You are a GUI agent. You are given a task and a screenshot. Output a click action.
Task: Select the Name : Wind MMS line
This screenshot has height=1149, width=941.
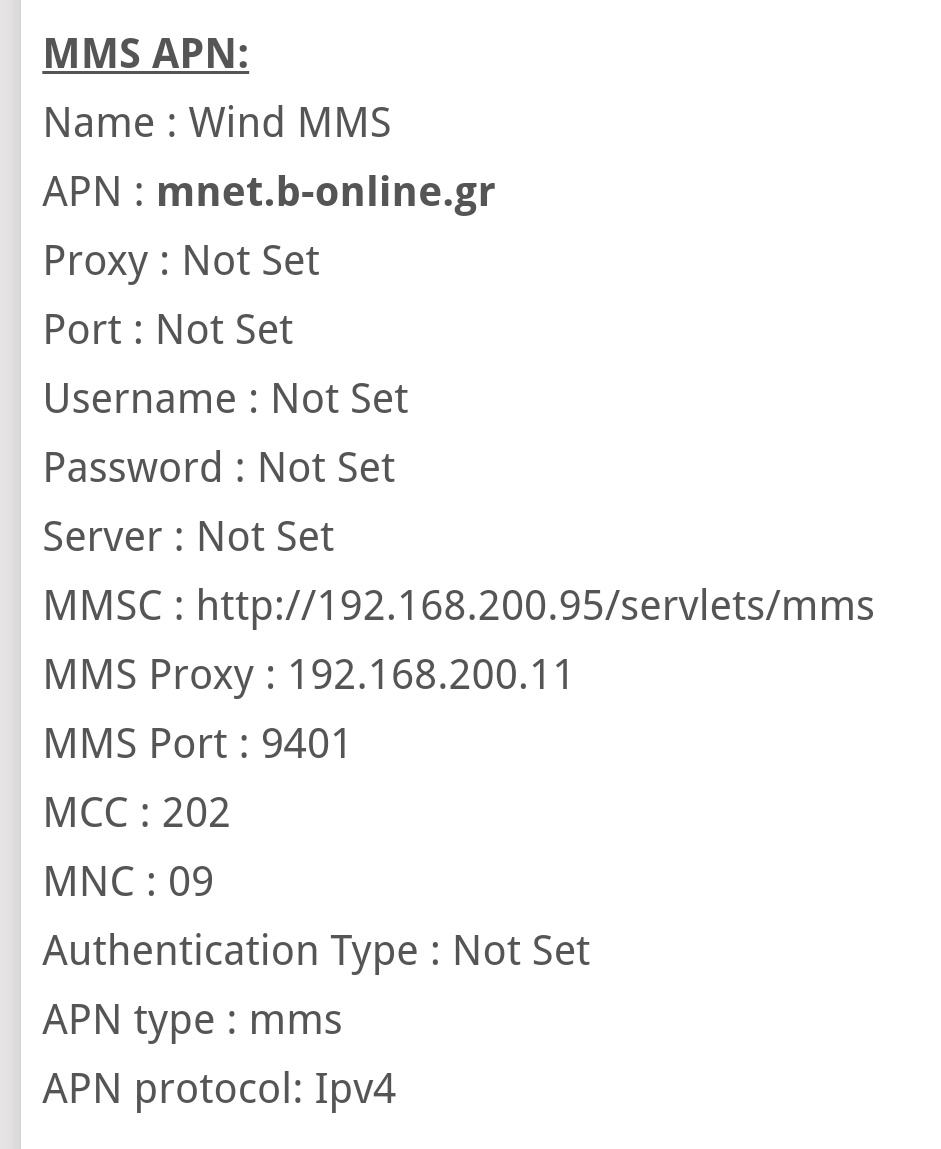pos(216,123)
